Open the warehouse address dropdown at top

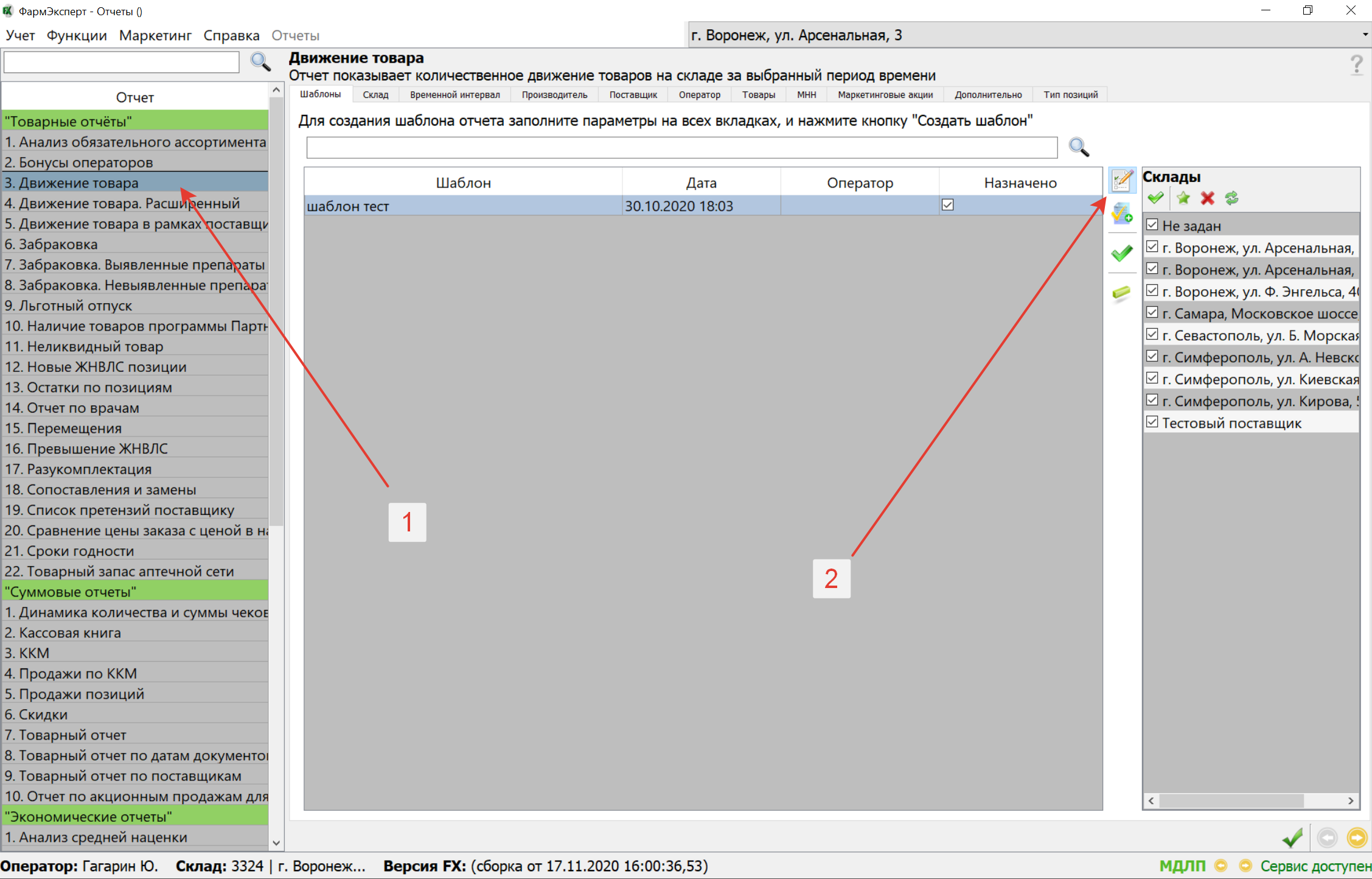[1365, 35]
